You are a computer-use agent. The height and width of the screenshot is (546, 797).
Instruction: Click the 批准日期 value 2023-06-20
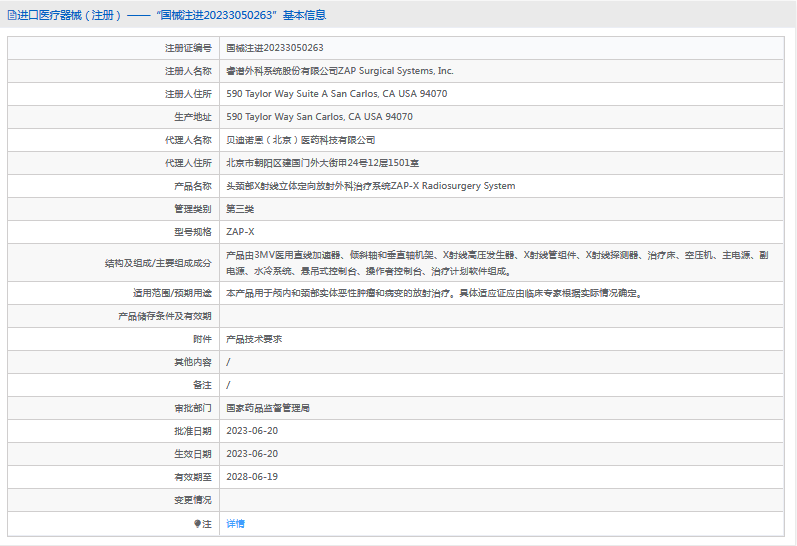pyautogui.click(x=252, y=431)
